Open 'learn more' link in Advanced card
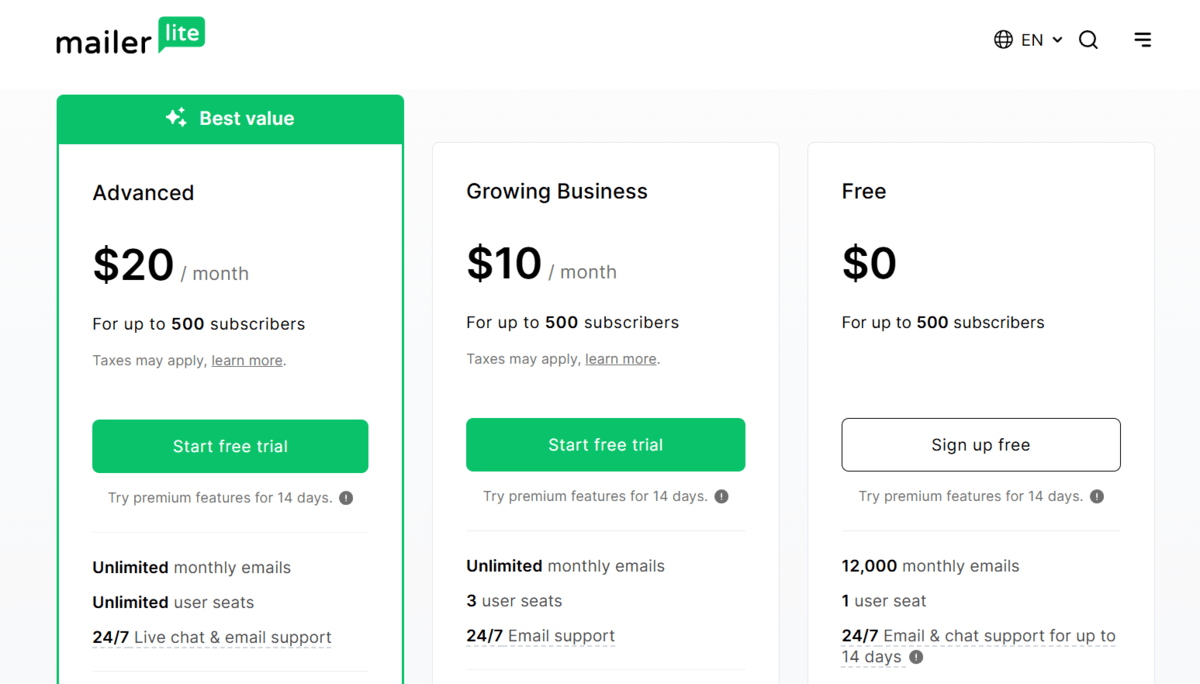1200x684 pixels. pos(246,360)
